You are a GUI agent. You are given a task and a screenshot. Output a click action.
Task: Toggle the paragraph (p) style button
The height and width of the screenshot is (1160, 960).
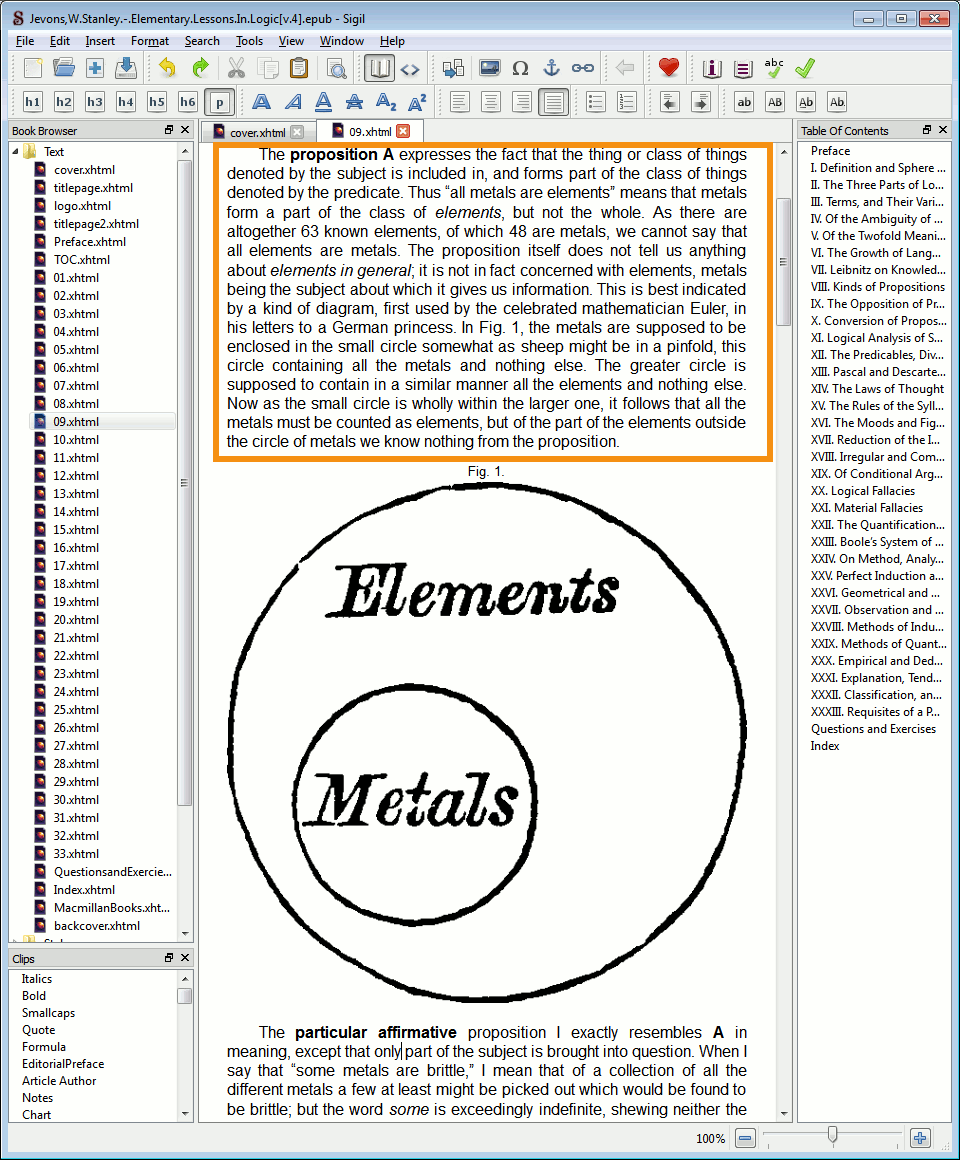(x=220, y=102)
